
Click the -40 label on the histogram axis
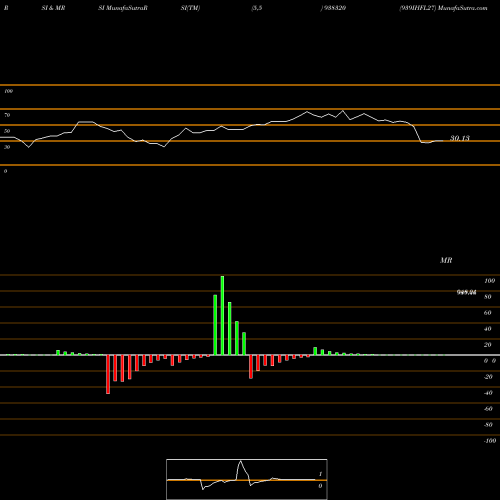click(488, 393)
